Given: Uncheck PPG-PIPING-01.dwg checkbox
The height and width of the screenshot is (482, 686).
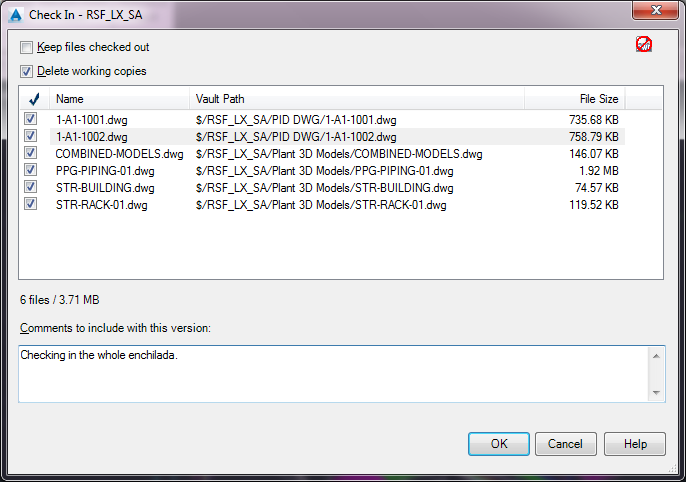Looking at the screenshot, I should coord(31,171).
